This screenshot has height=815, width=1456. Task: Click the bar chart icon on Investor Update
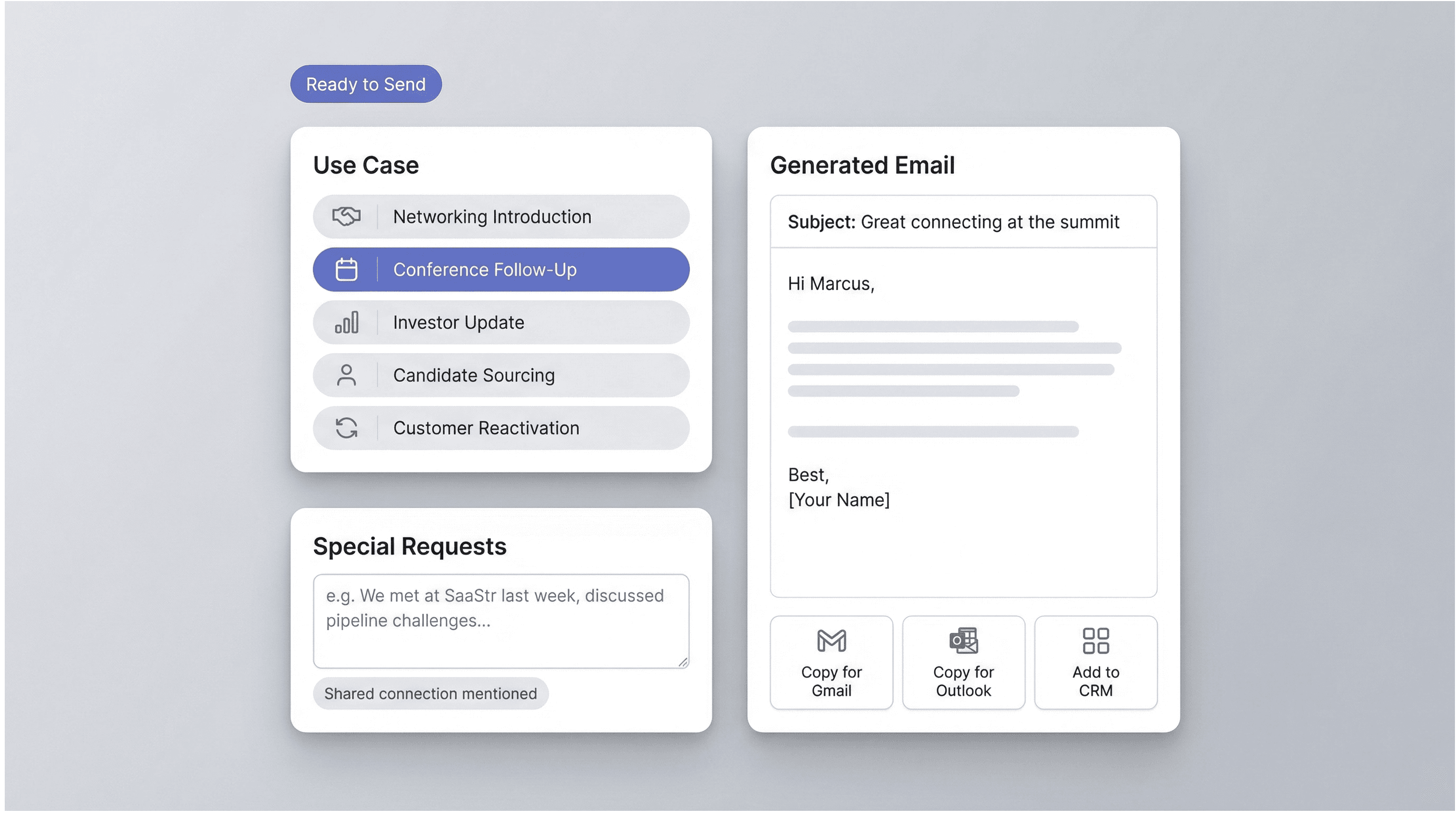[346, 323]
